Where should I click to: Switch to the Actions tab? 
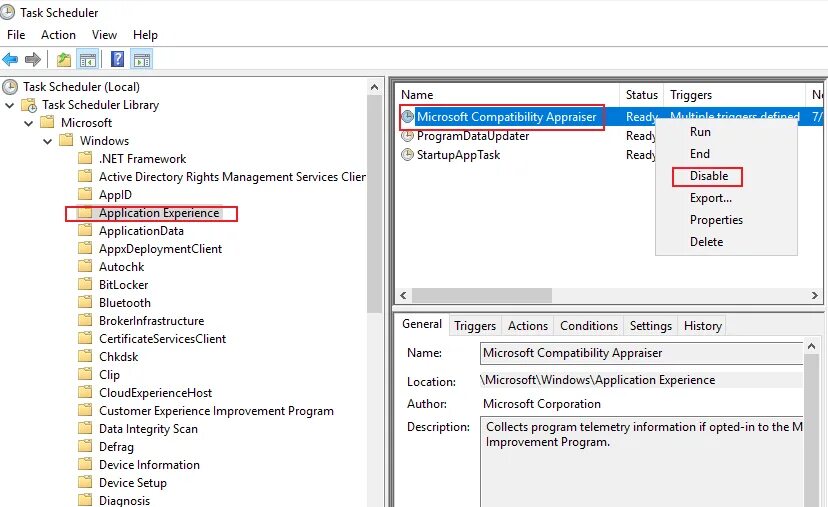pyautogui.click(x=528, y=326)
